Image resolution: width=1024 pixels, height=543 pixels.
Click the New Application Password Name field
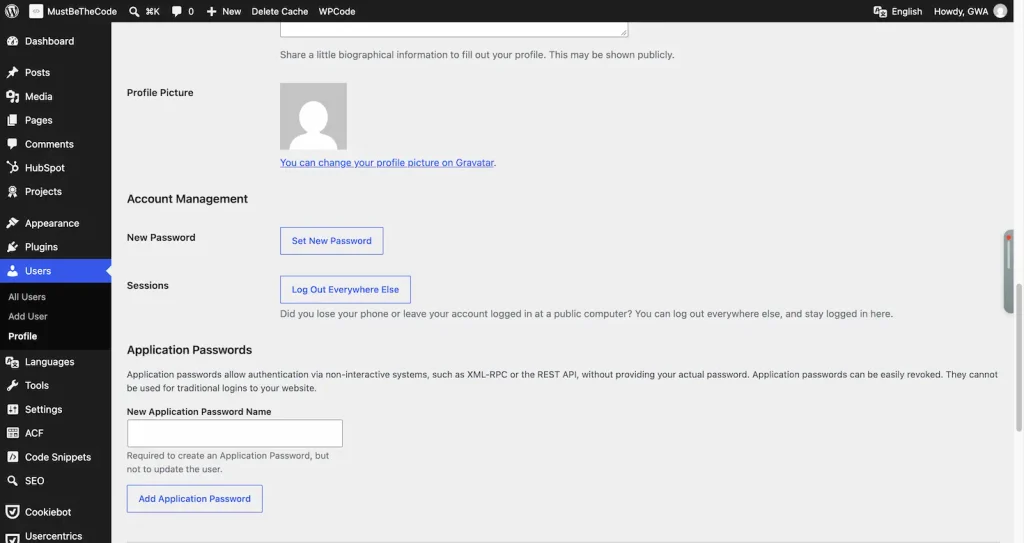pyautogui.click(x=234, y=433)
